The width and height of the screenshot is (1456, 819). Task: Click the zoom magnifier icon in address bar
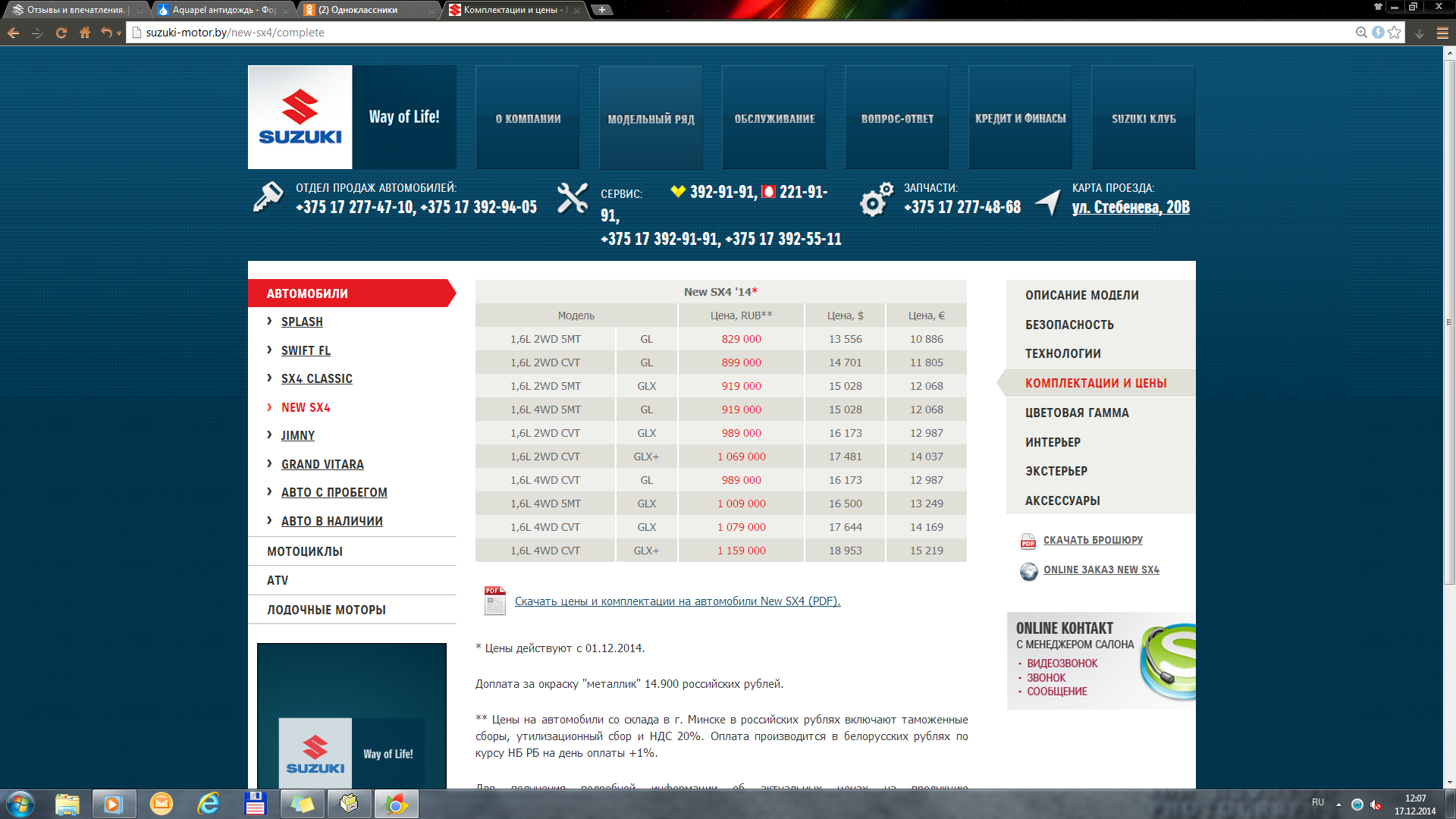pos(1361,33)
